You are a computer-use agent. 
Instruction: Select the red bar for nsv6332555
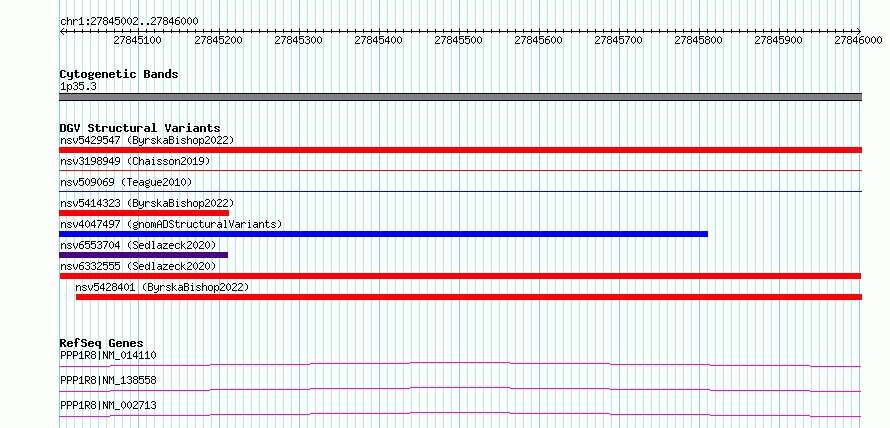[460, 276]
